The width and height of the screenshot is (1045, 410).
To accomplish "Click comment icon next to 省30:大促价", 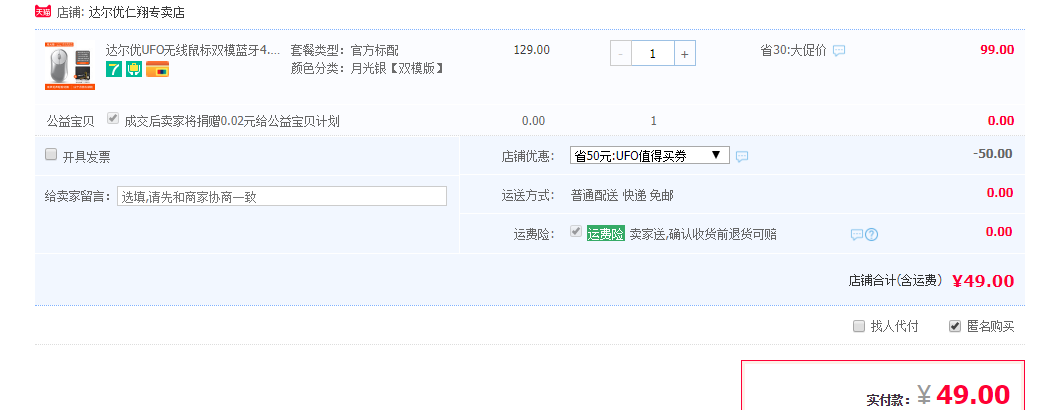I will click(x=839, y=51).
